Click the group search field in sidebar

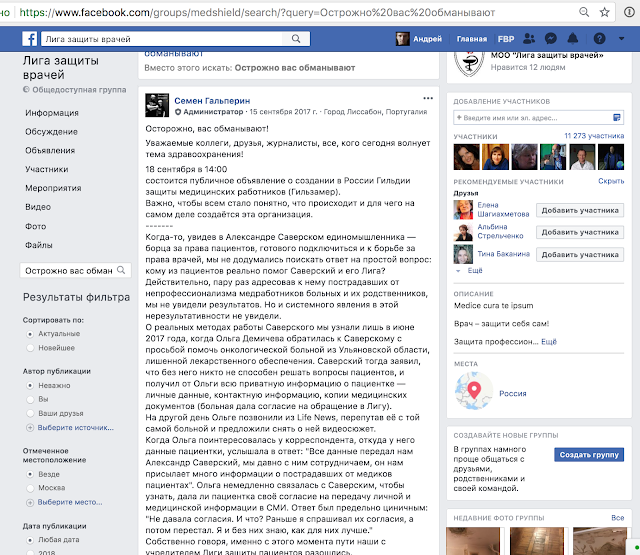coord(76,271)
